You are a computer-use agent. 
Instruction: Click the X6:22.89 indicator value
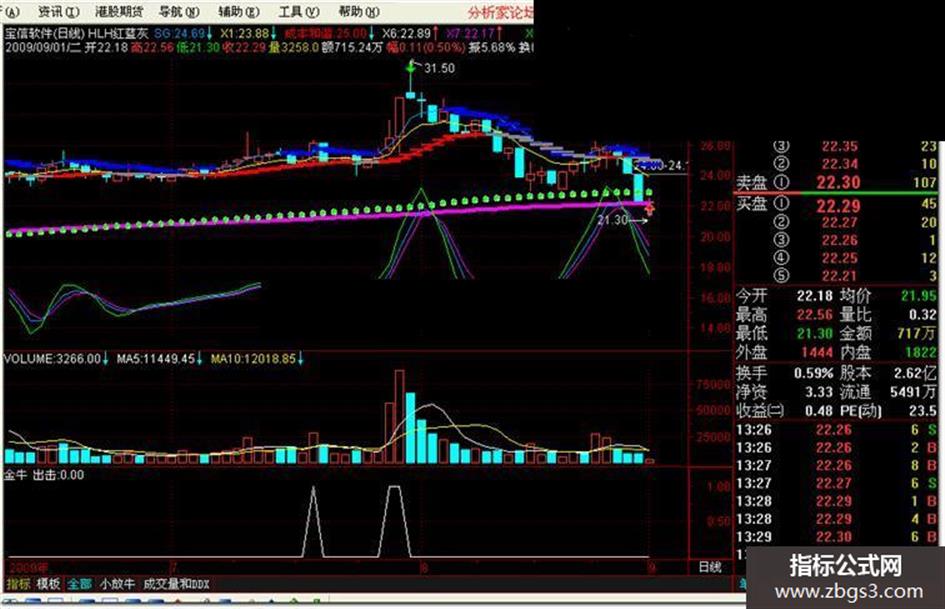coord(406,33)
